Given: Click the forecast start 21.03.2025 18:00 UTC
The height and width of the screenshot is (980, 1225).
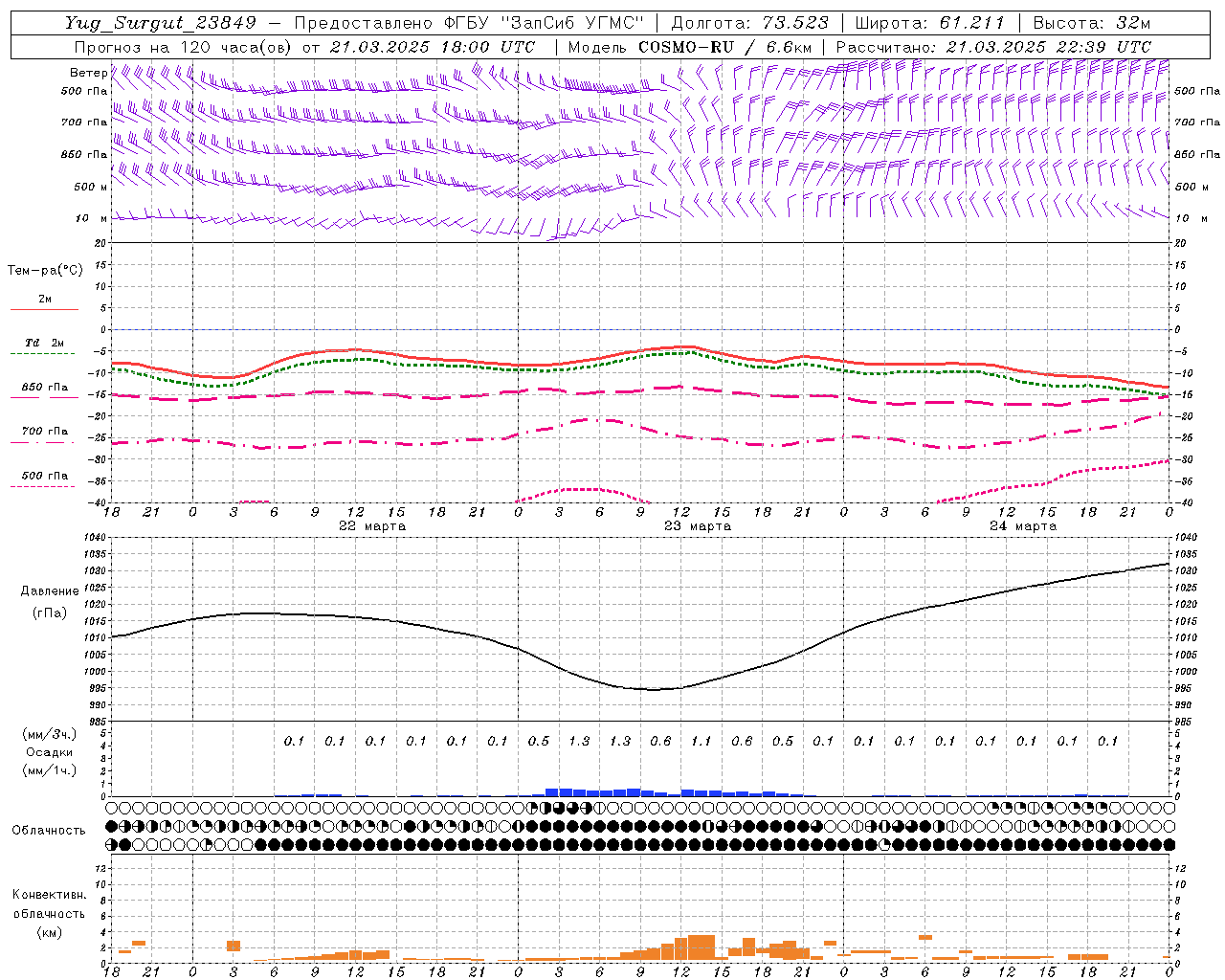Looking at the screenshot, I should [433, 47].
